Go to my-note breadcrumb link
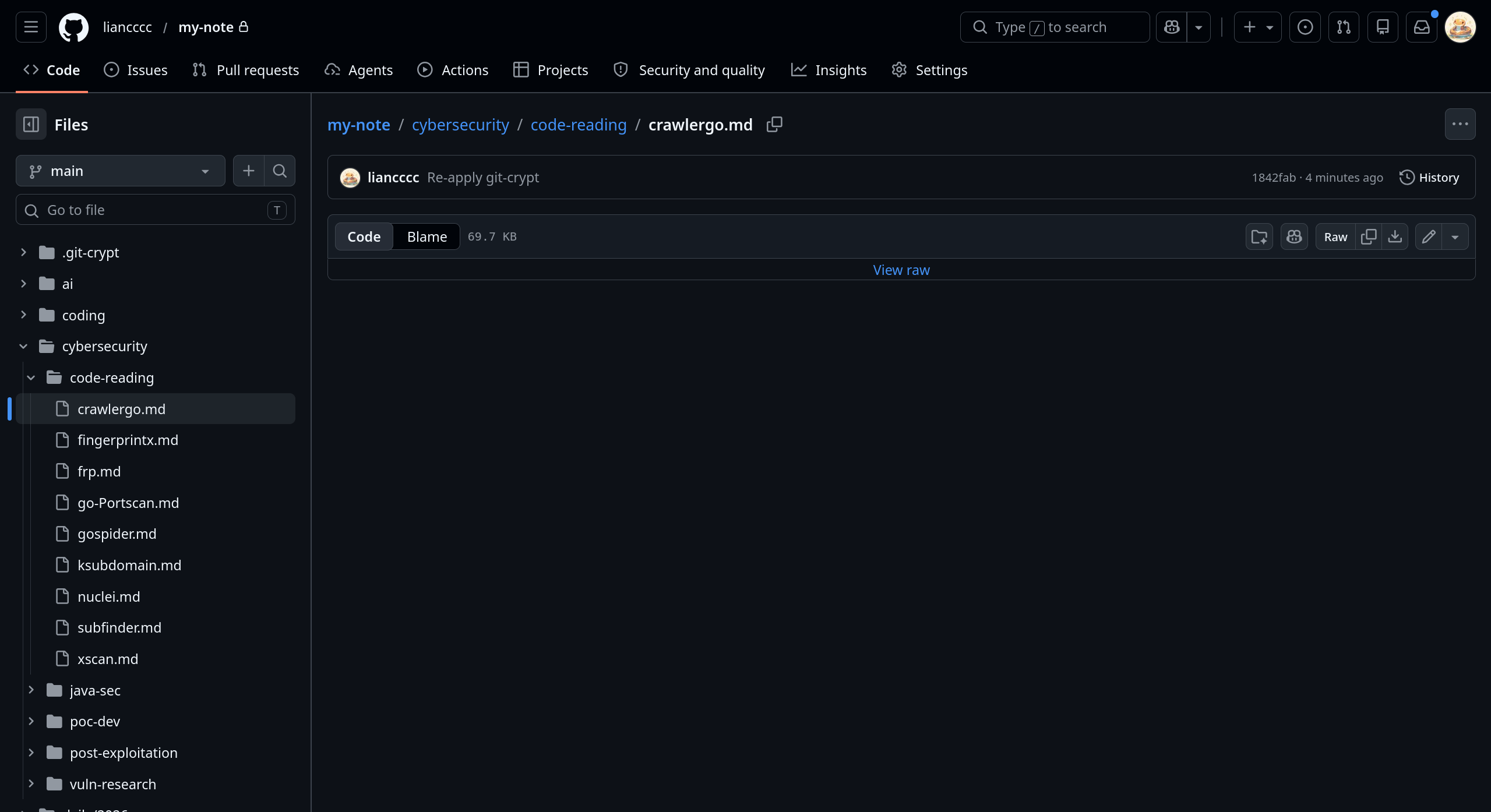Viewport: 1491px width, 812px height. tap(359, 125)
